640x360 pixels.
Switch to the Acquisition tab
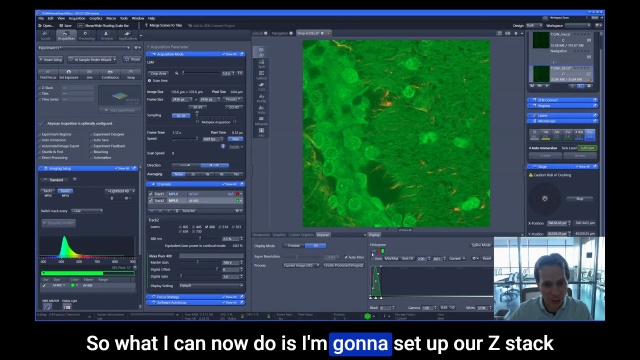66,36
